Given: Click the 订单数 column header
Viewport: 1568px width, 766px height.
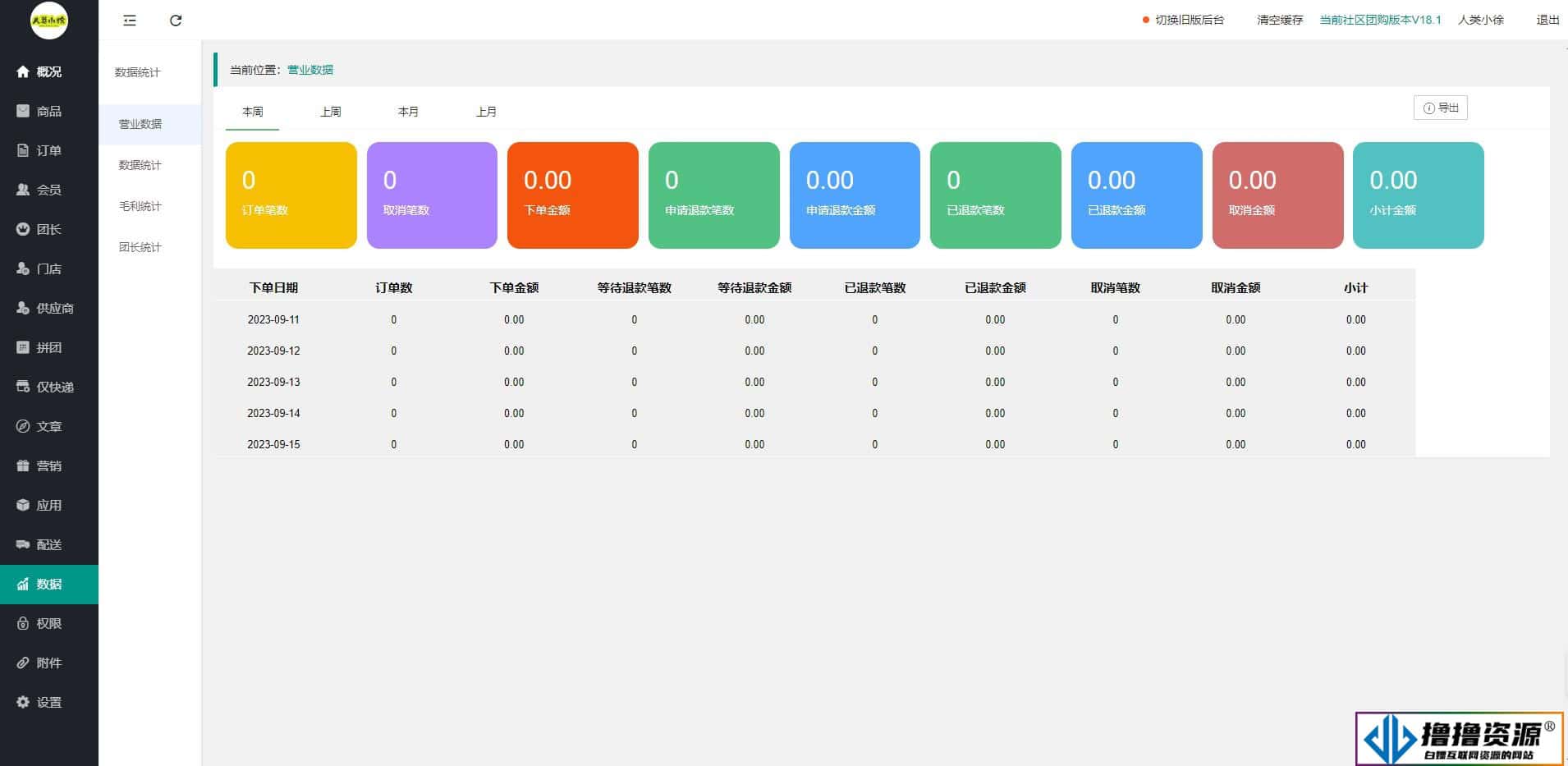Looking at the screenshot, I should [x=394, y=288].
